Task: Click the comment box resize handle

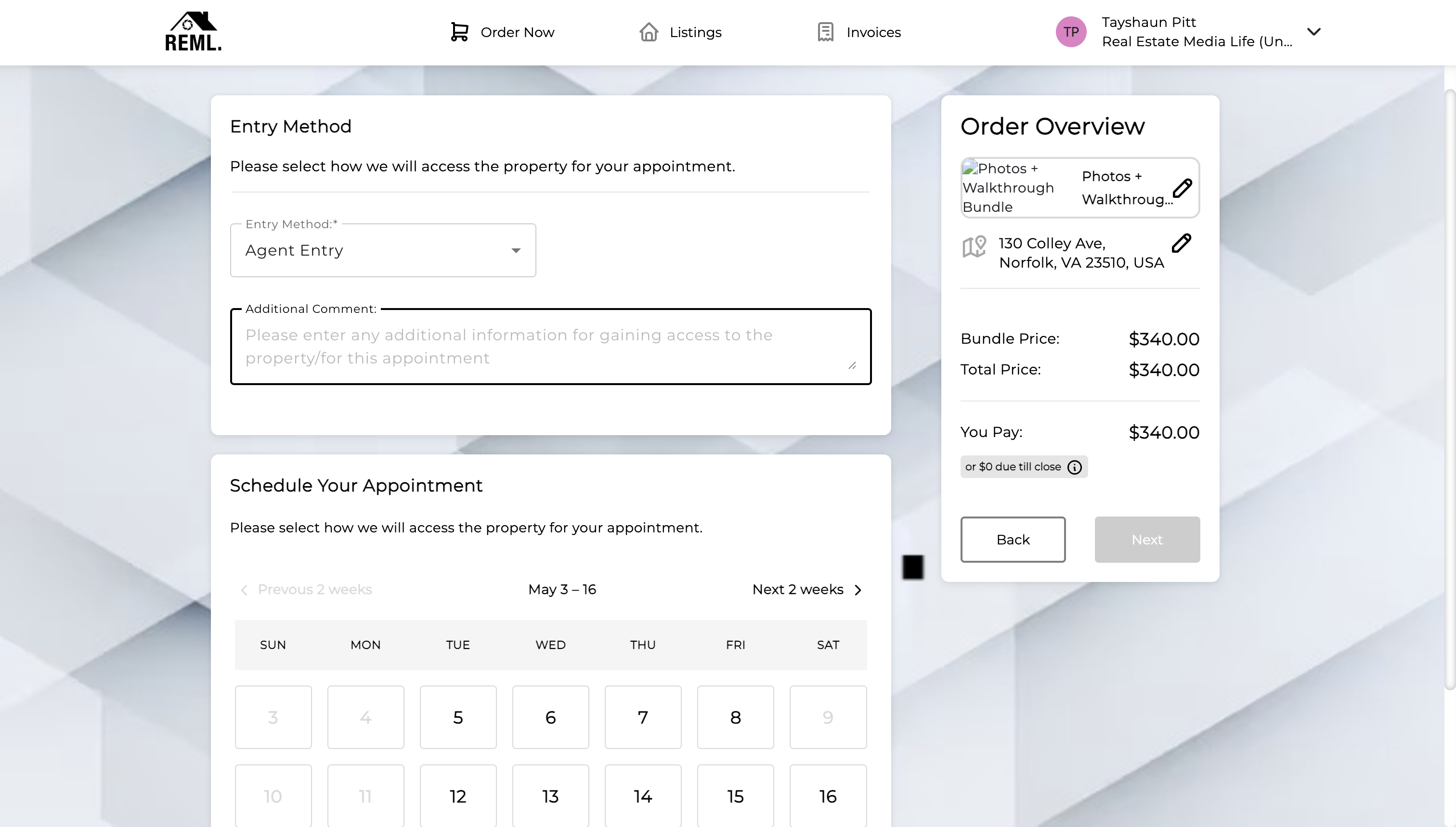Action: [x=852, y=366]
